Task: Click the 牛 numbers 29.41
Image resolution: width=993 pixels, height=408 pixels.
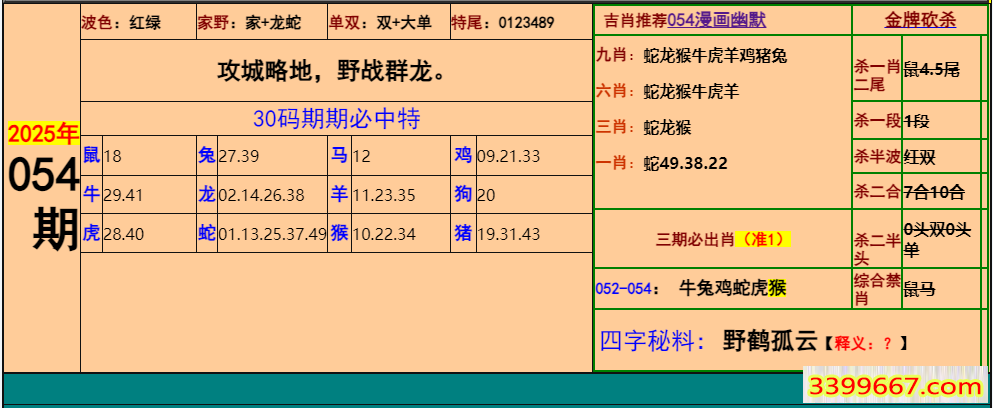Action: 123,196
